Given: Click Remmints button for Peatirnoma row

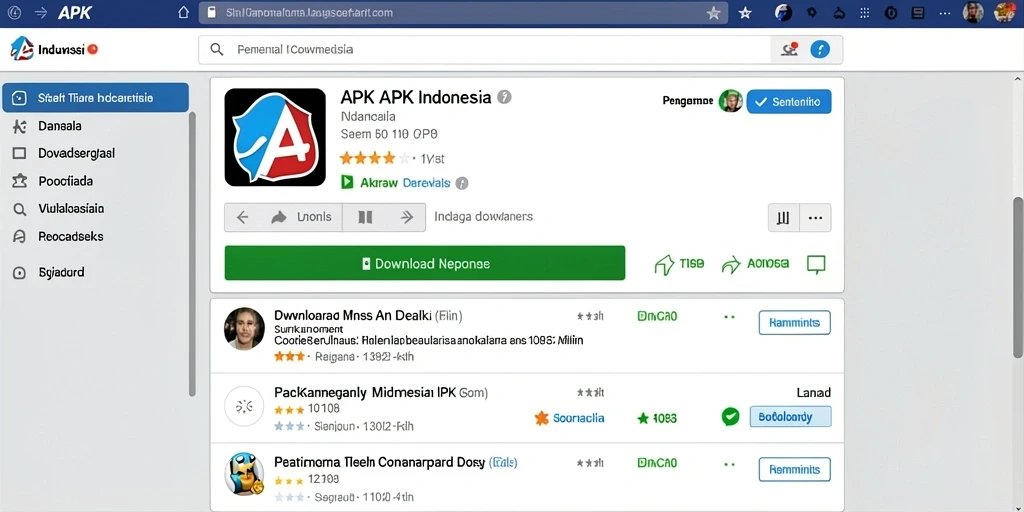Looking at the screenshot, I should pos(794,470).
